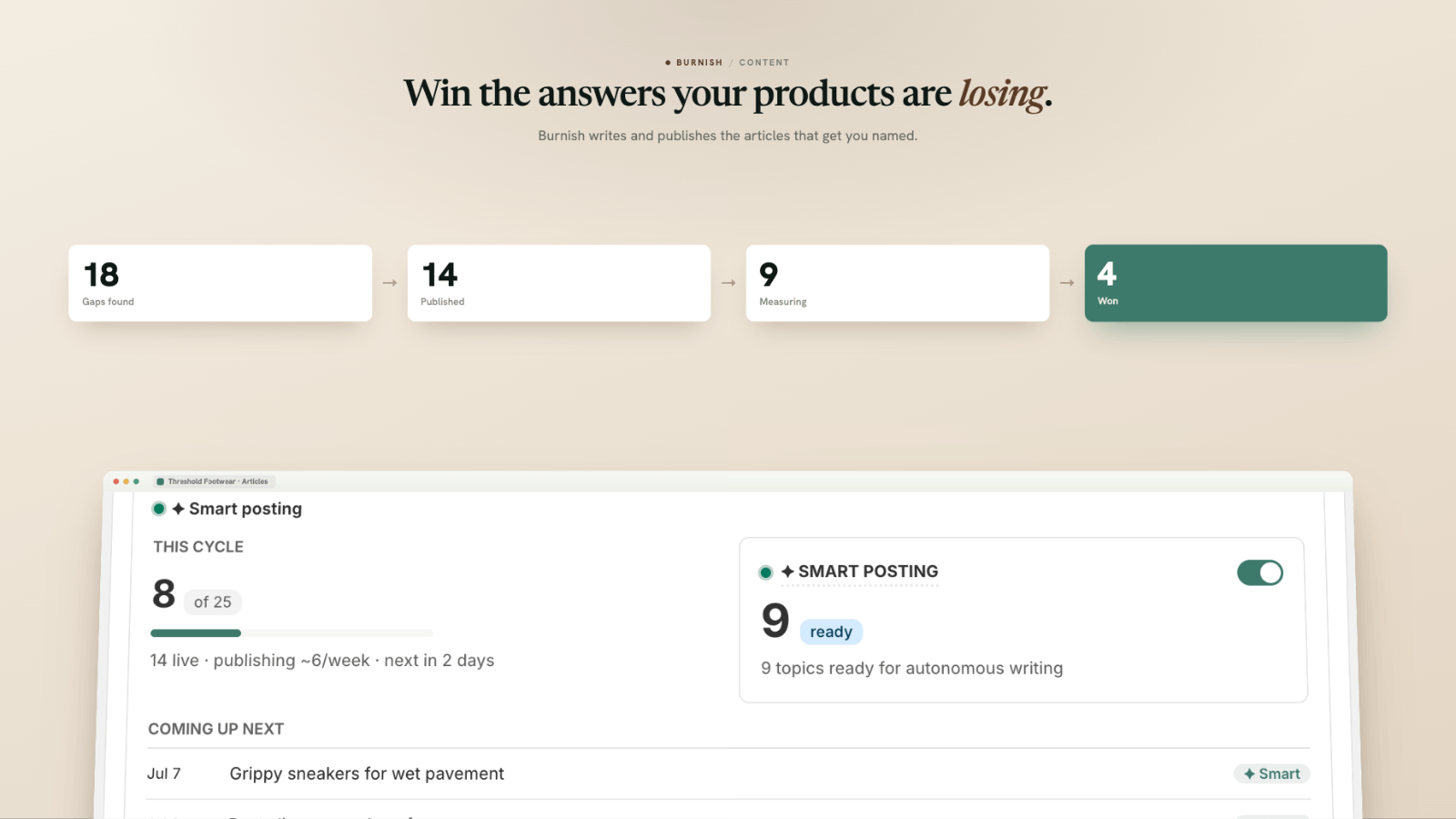Click the large "8" count under This Cycle
1456x819 pixels.
164,594
